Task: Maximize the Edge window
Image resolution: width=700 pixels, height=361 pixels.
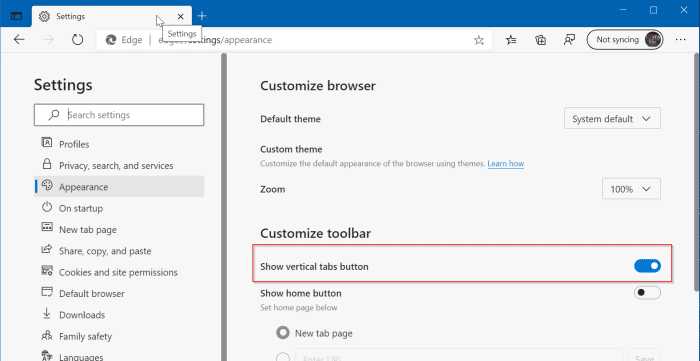Action: click(x=653, y=10)
